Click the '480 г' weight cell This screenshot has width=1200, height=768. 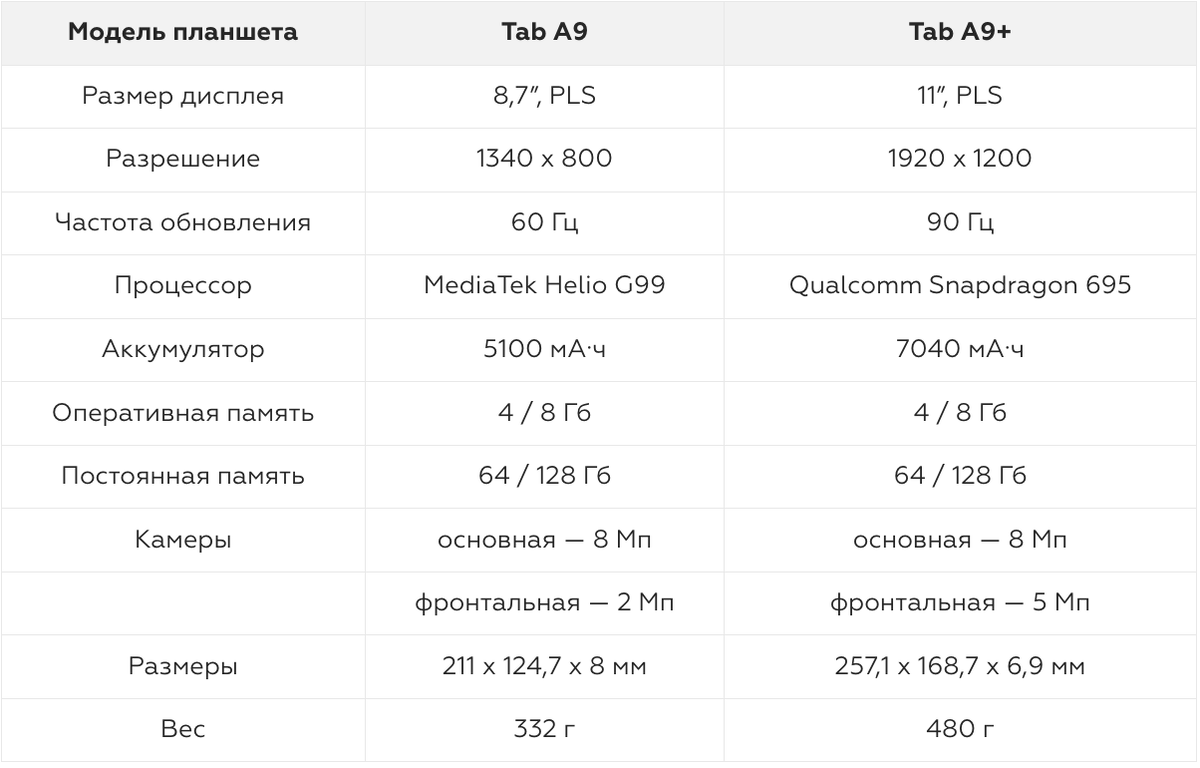(x=960, y=729)
